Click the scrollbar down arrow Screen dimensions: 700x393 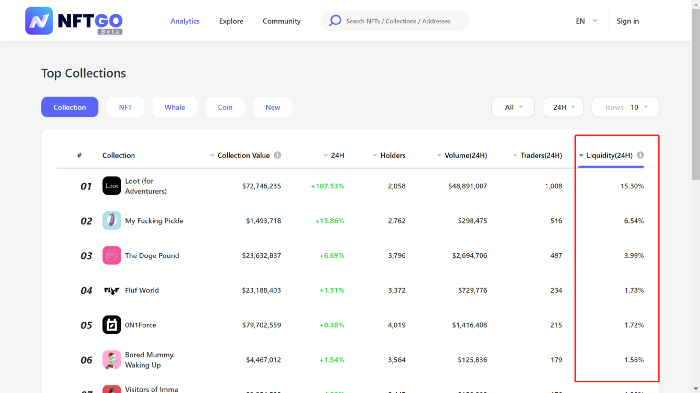[x=696, y=389]
